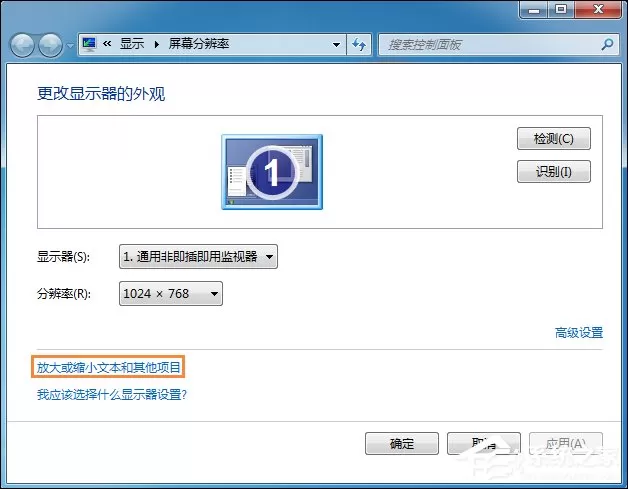The width and height of the screenshot is (628, 489).
Task: Confirm with the 确定 button
Action: pos(402,443)
